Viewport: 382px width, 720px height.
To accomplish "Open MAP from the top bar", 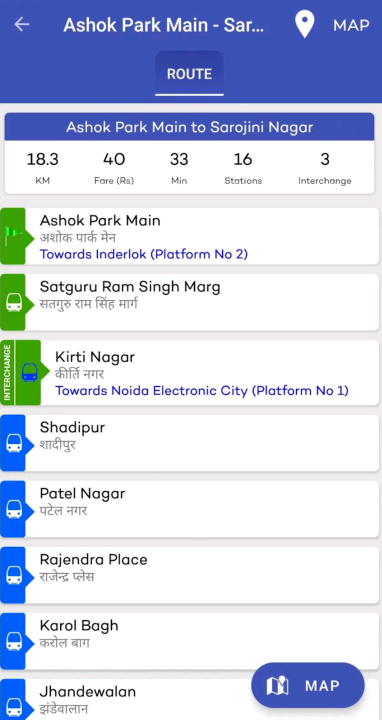I will [351, 25].
